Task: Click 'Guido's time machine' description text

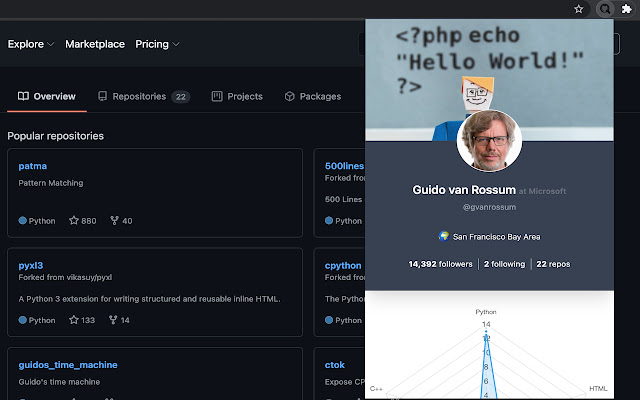Action: [x=59, y=382]
